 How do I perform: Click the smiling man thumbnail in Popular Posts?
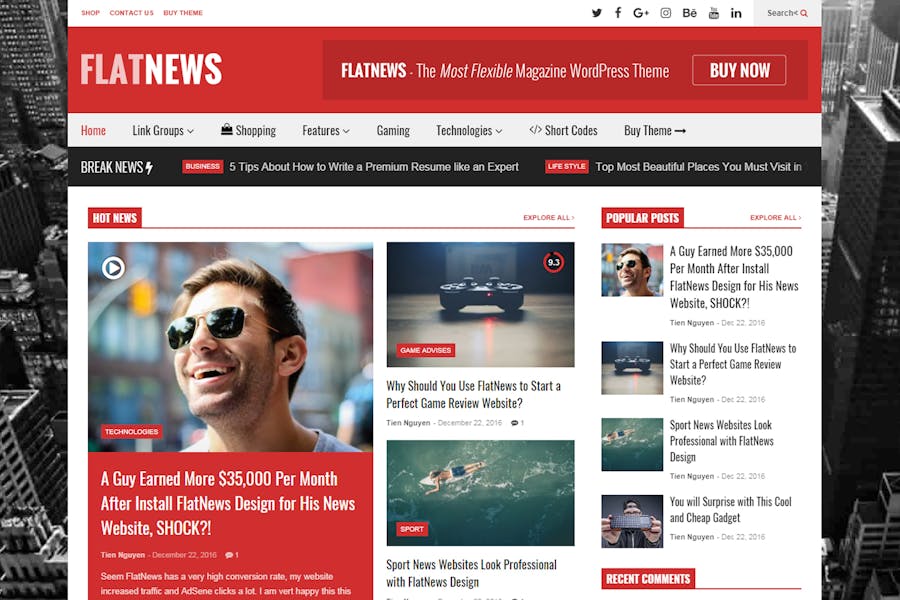coord(632,270)
